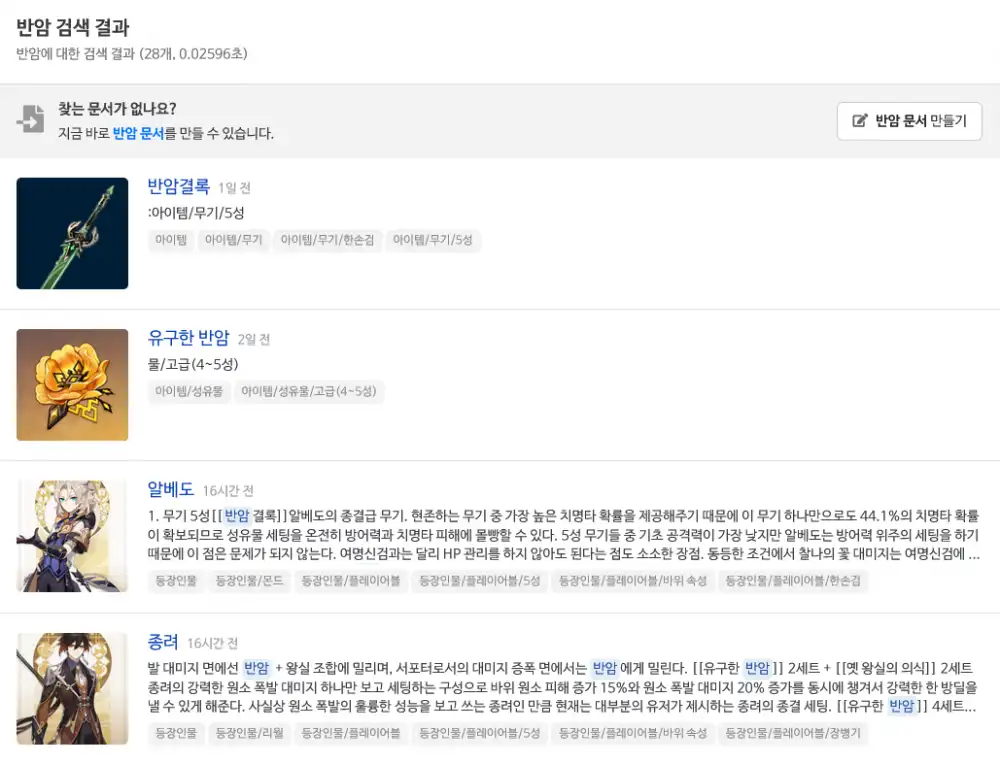Open the 알베도 character portrait
1000x764 pixels.
pos(72,536)
